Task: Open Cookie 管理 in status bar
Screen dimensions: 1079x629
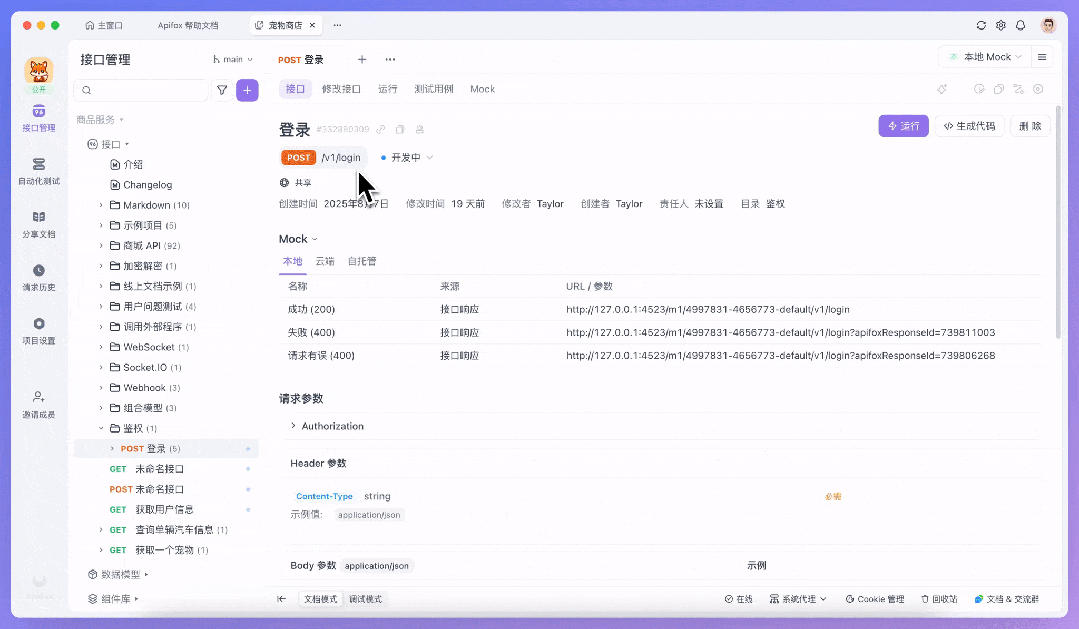Action: tap(875, 599)
